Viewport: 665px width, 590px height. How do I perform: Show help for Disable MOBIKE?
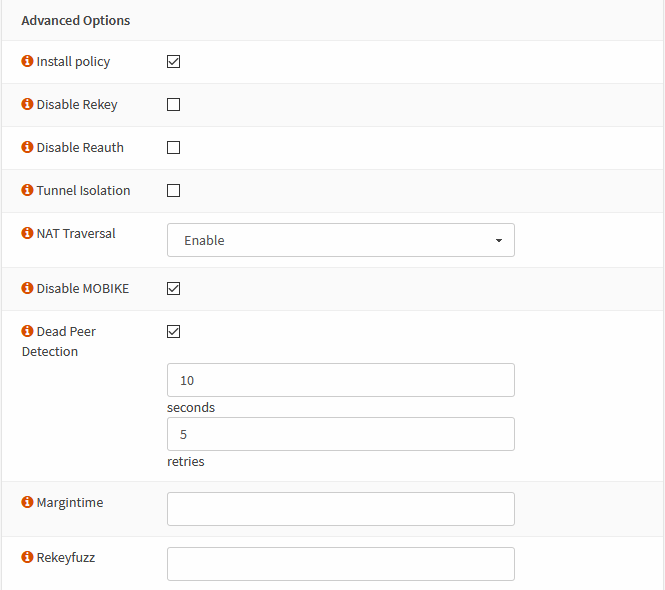tap(27, 288)
